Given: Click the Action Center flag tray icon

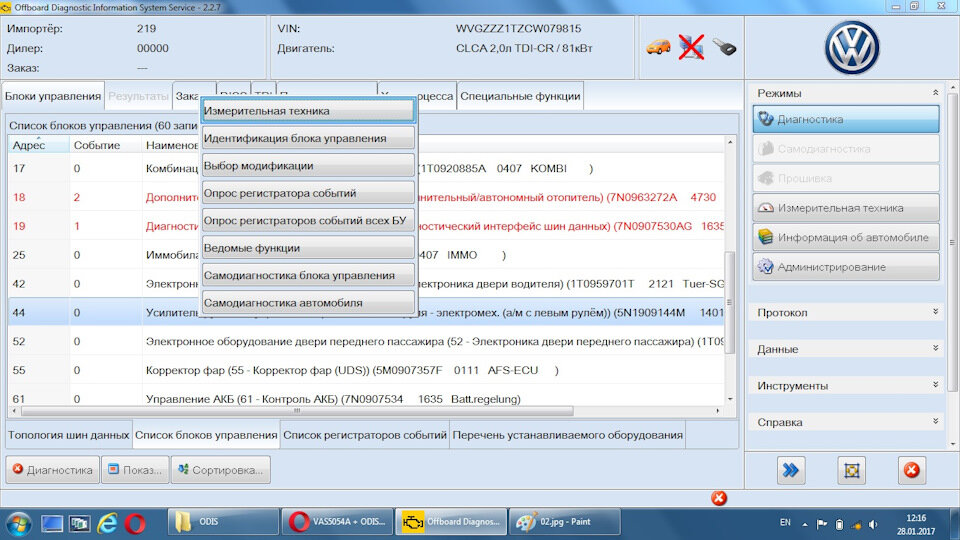Looking at the screenshot, I should 822,524.
